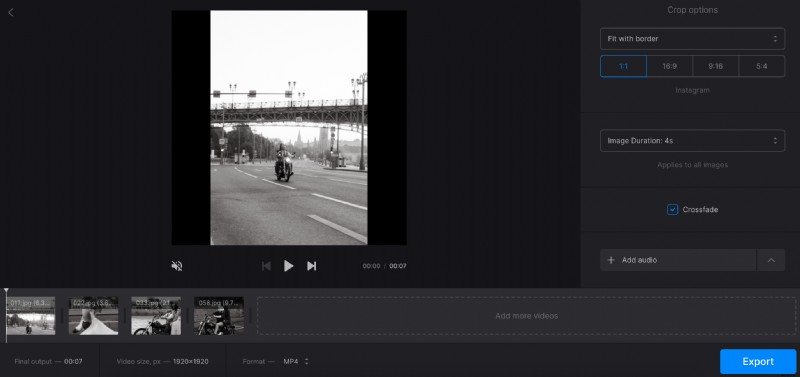Click the video preview image
Screen dimensions: 800x377
coord(289,128)
